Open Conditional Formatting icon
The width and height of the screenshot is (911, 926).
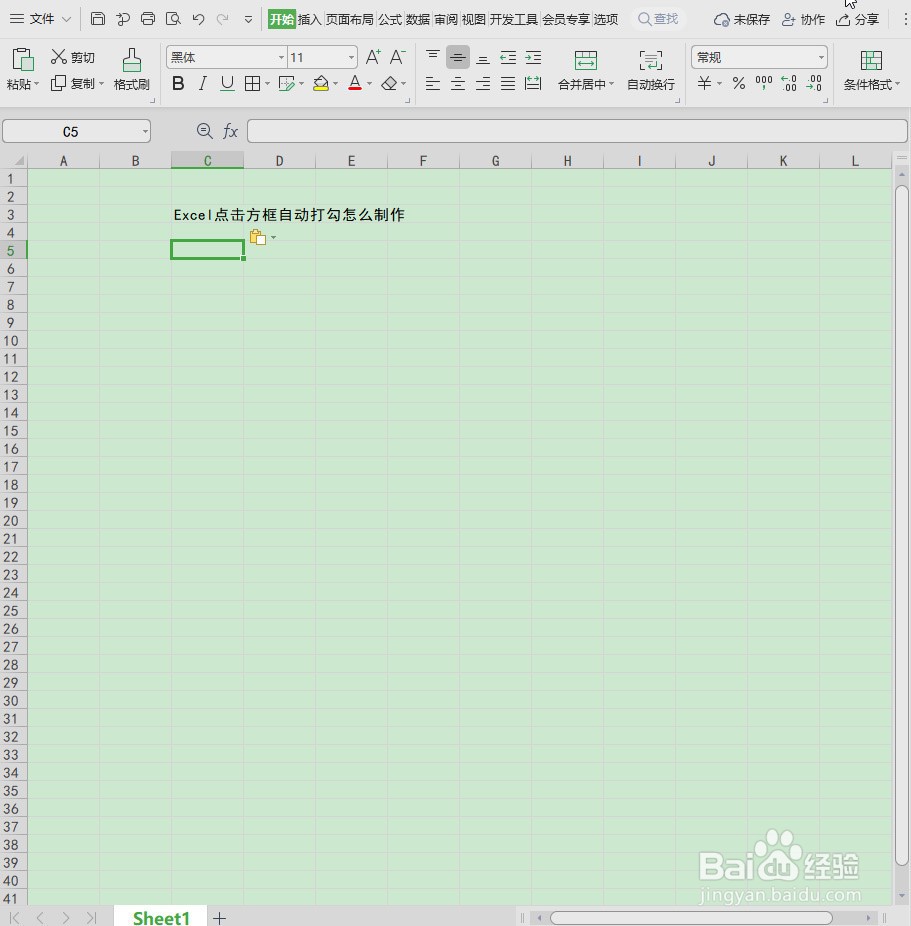[x=871, y=60]
